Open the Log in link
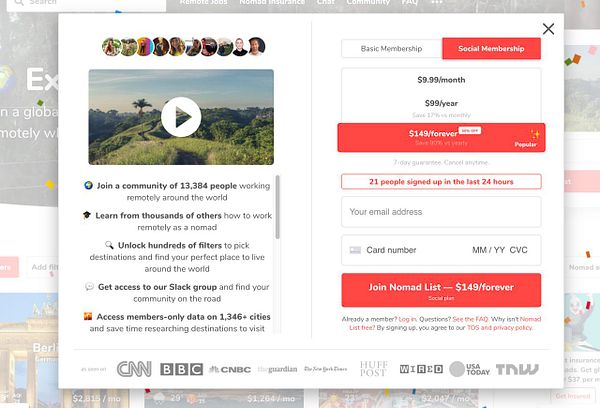600x408 pixels. [408, 319]
